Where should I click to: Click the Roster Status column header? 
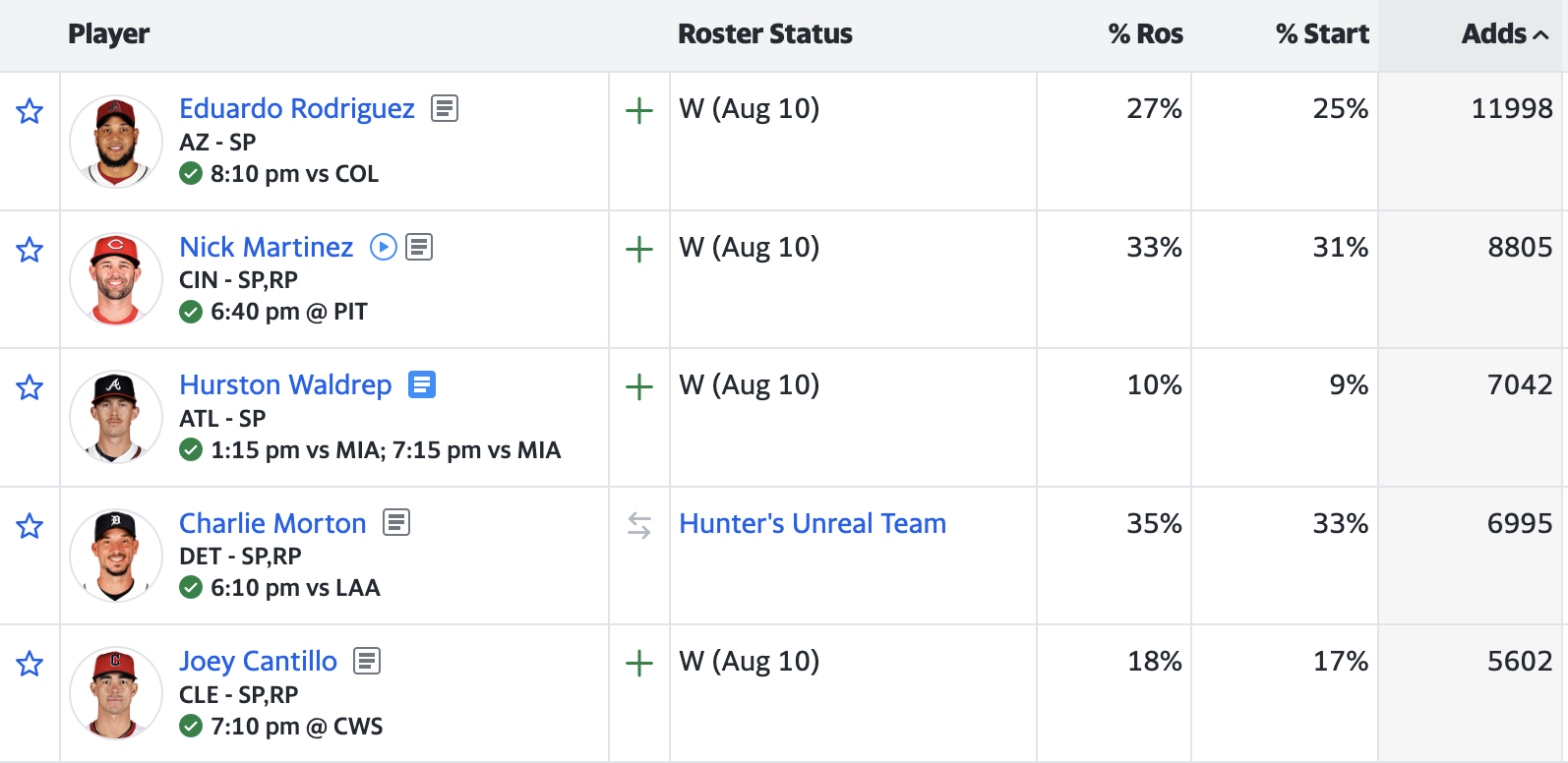[764, 34]
